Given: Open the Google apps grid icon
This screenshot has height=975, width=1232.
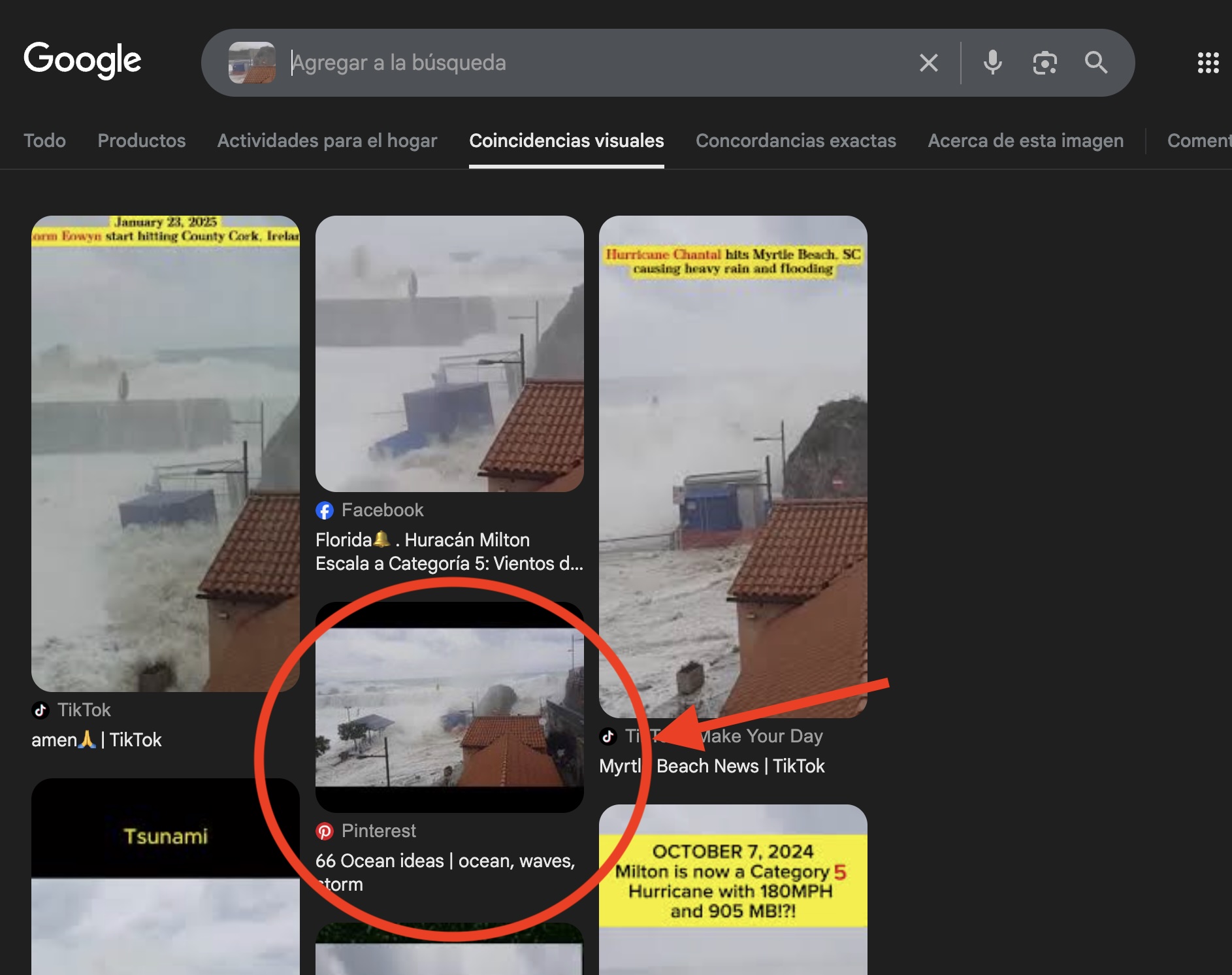Looking at the screenshot, I should [1208, 63].
